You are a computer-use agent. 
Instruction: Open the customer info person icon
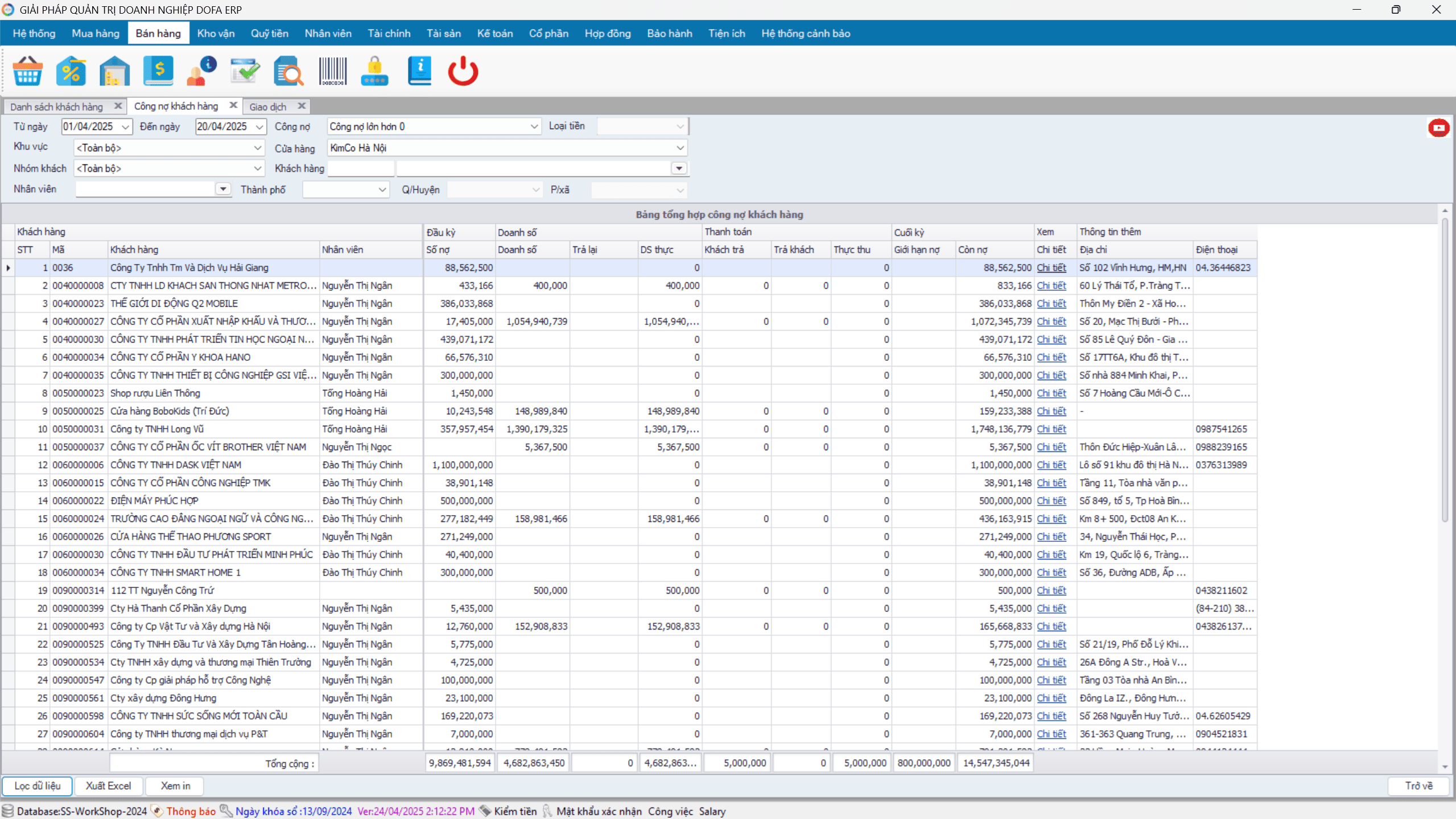(201, 71)
